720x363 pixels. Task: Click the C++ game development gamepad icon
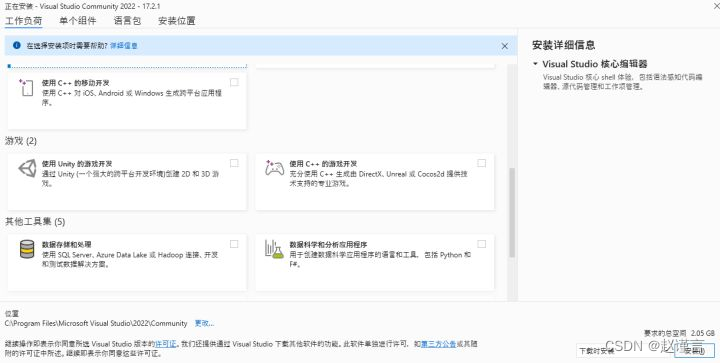click(274, 168)
